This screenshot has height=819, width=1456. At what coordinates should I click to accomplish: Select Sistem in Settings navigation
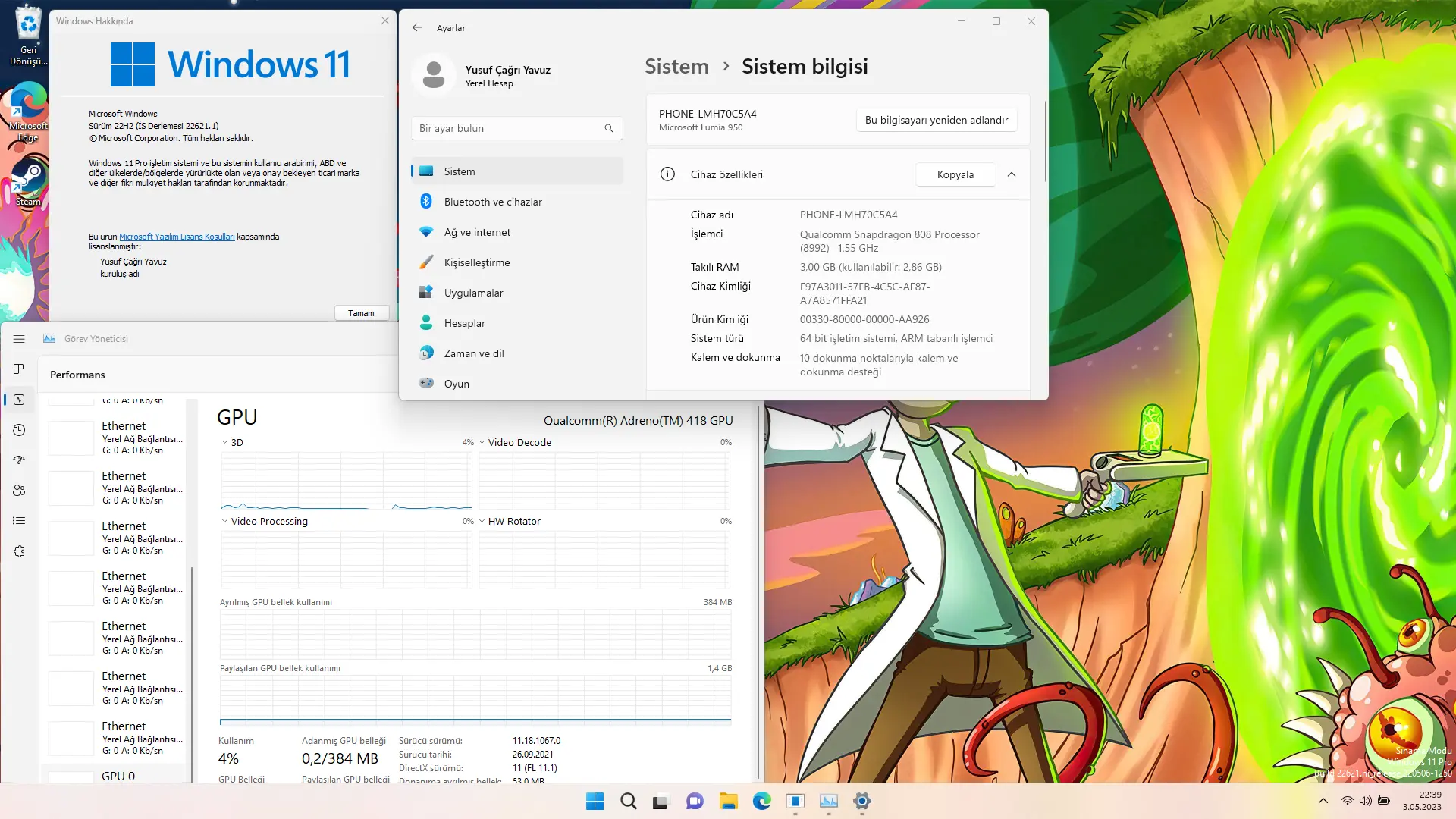coord(517,171)
